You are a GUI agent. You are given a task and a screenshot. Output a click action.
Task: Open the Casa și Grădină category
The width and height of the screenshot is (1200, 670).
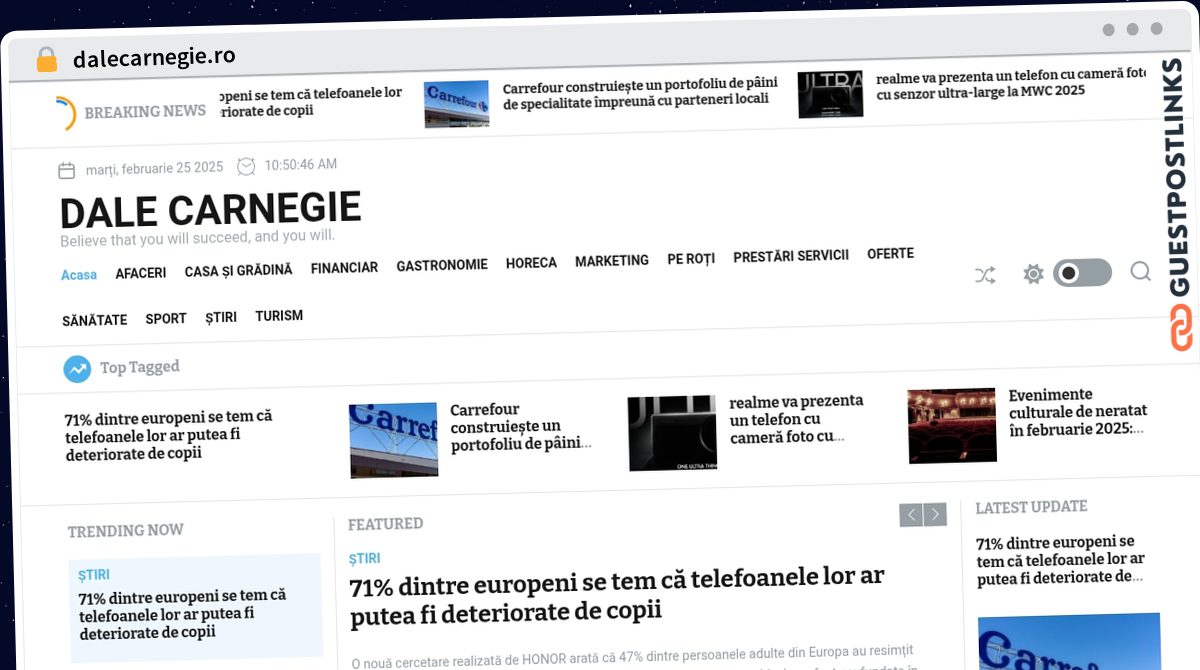(239, 271)
